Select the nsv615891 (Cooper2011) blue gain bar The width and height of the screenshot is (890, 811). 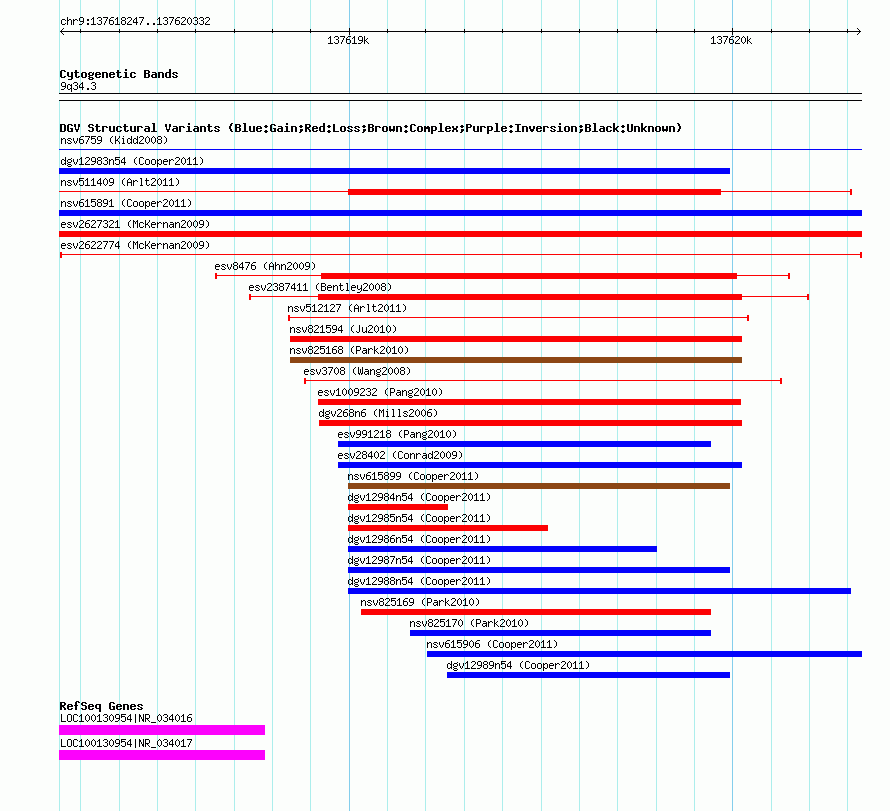(x=460, y=213)
